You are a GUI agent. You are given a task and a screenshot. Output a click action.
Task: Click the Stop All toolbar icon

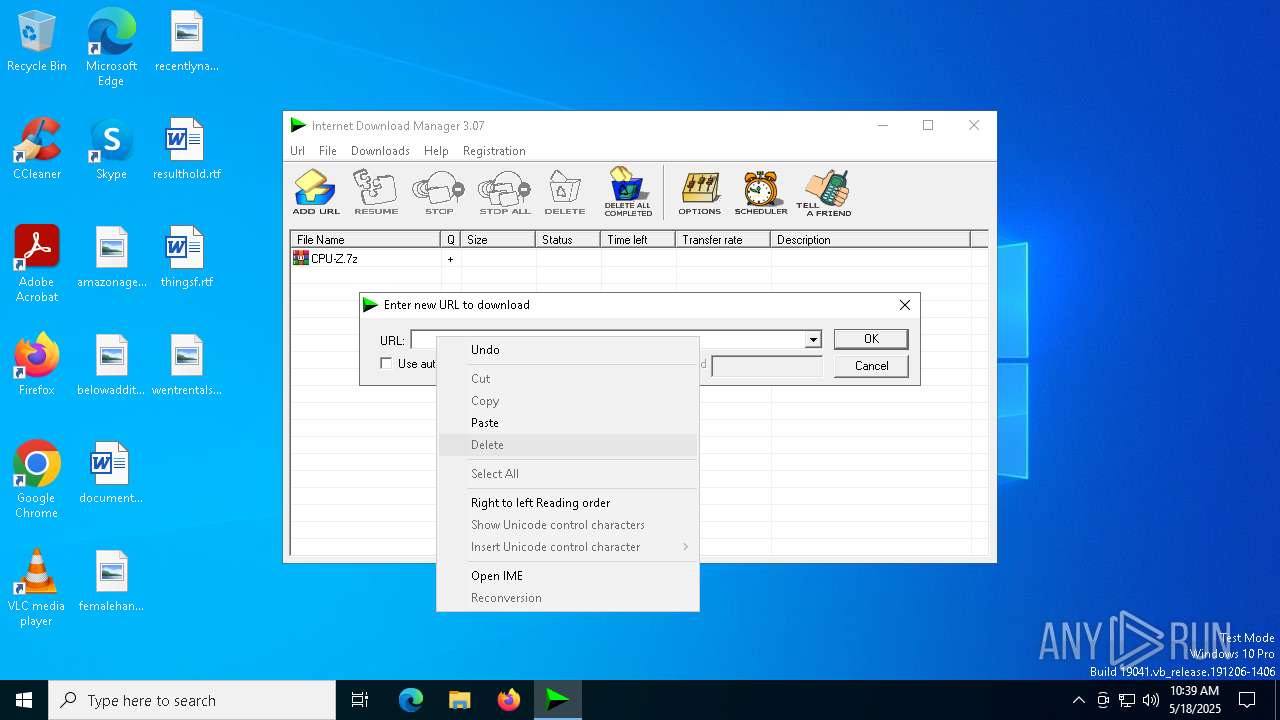505,192
